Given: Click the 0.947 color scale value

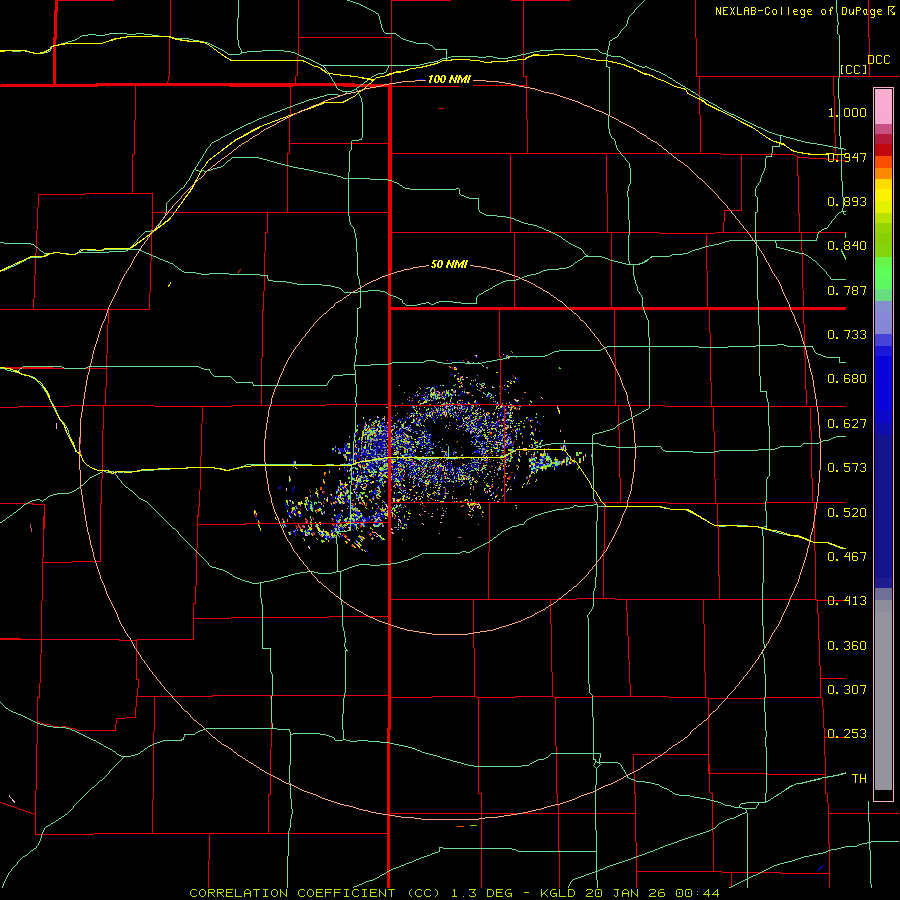Looking at the screenshot, I should click(x=847, y=157).
